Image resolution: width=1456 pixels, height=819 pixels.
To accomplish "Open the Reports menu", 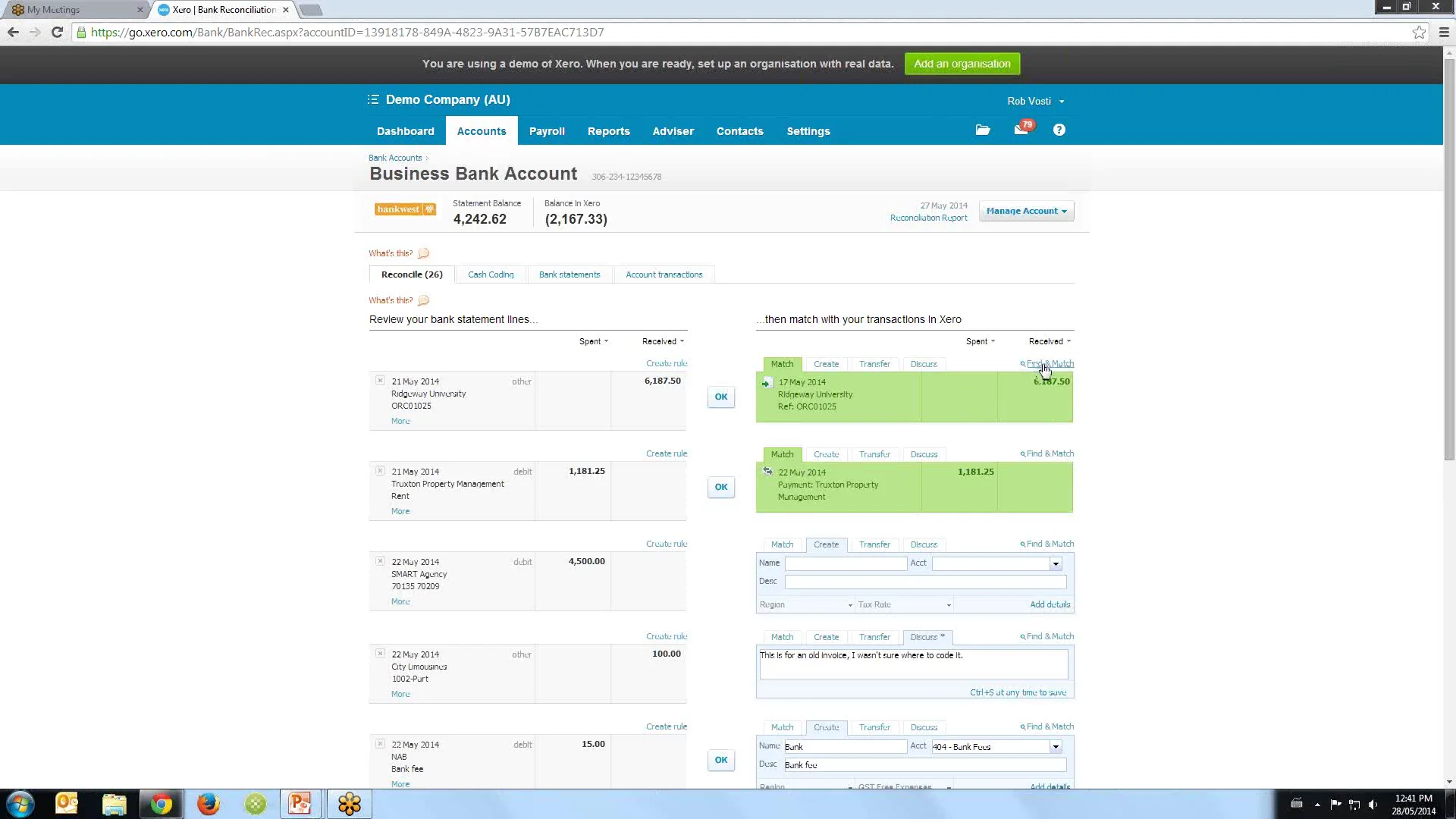I will 608,130.
